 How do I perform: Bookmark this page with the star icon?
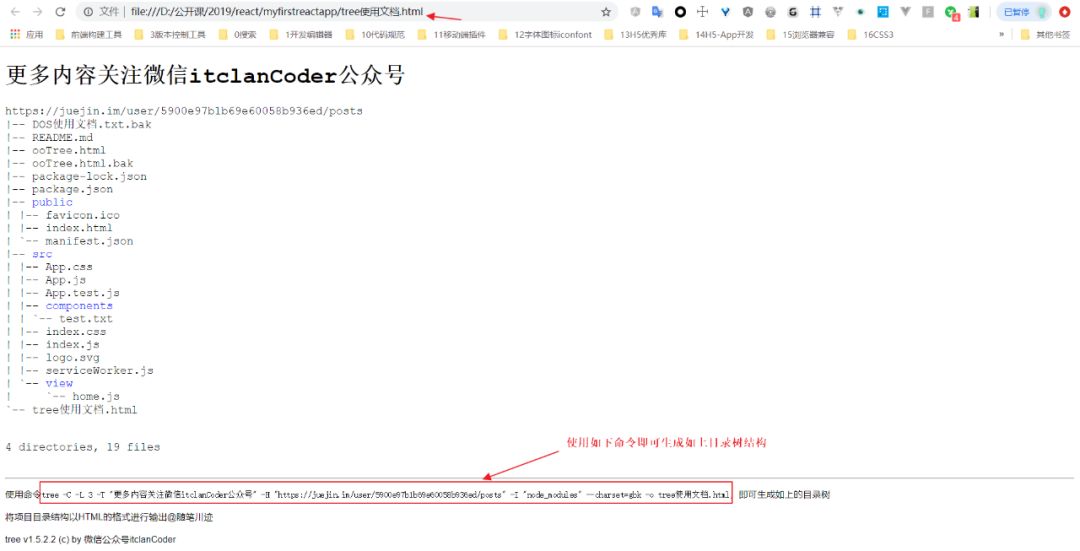click(606, 12)
